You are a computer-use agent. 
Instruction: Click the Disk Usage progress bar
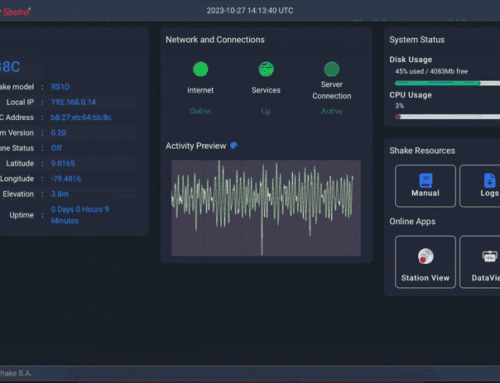tap(447, 83)
